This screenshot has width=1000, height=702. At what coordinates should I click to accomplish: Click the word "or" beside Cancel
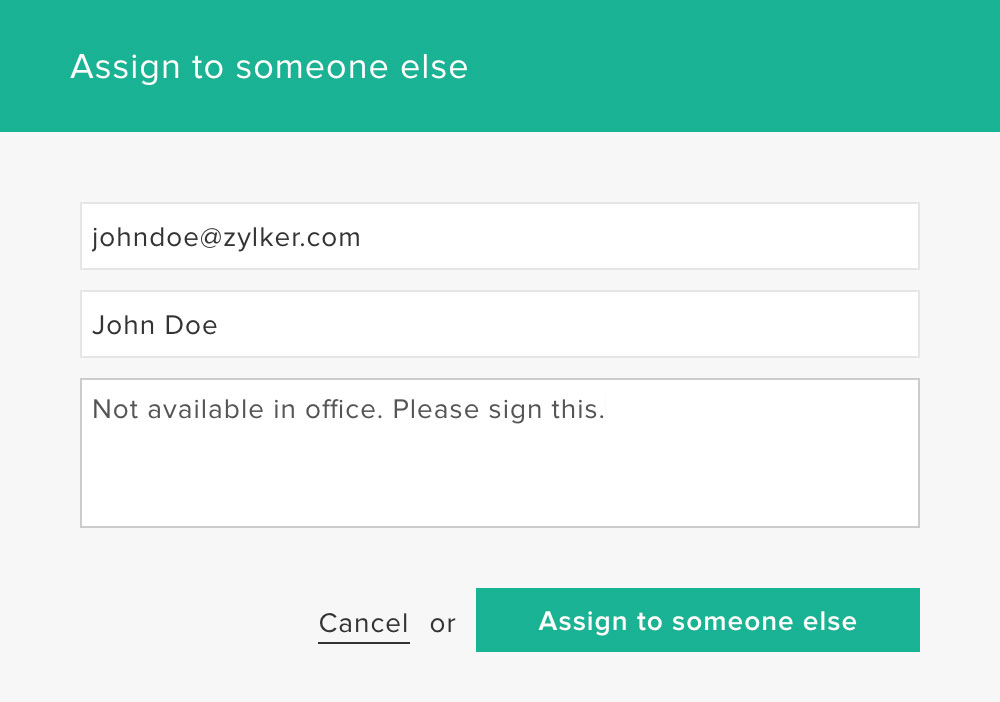pyautogui.click(x=442, y=624)
